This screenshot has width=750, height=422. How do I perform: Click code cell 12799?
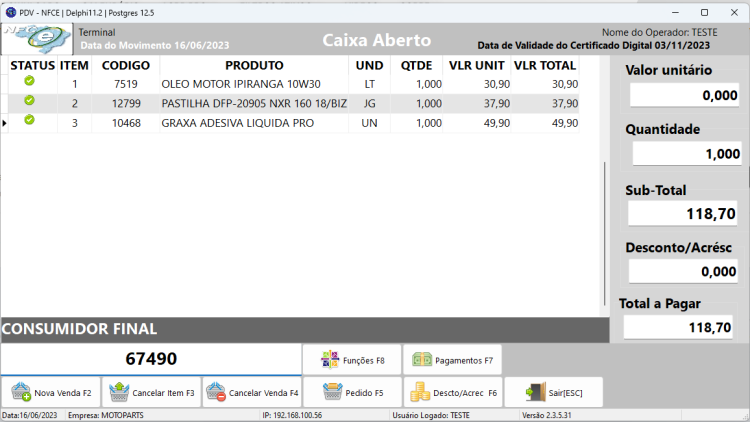point(126,103)
